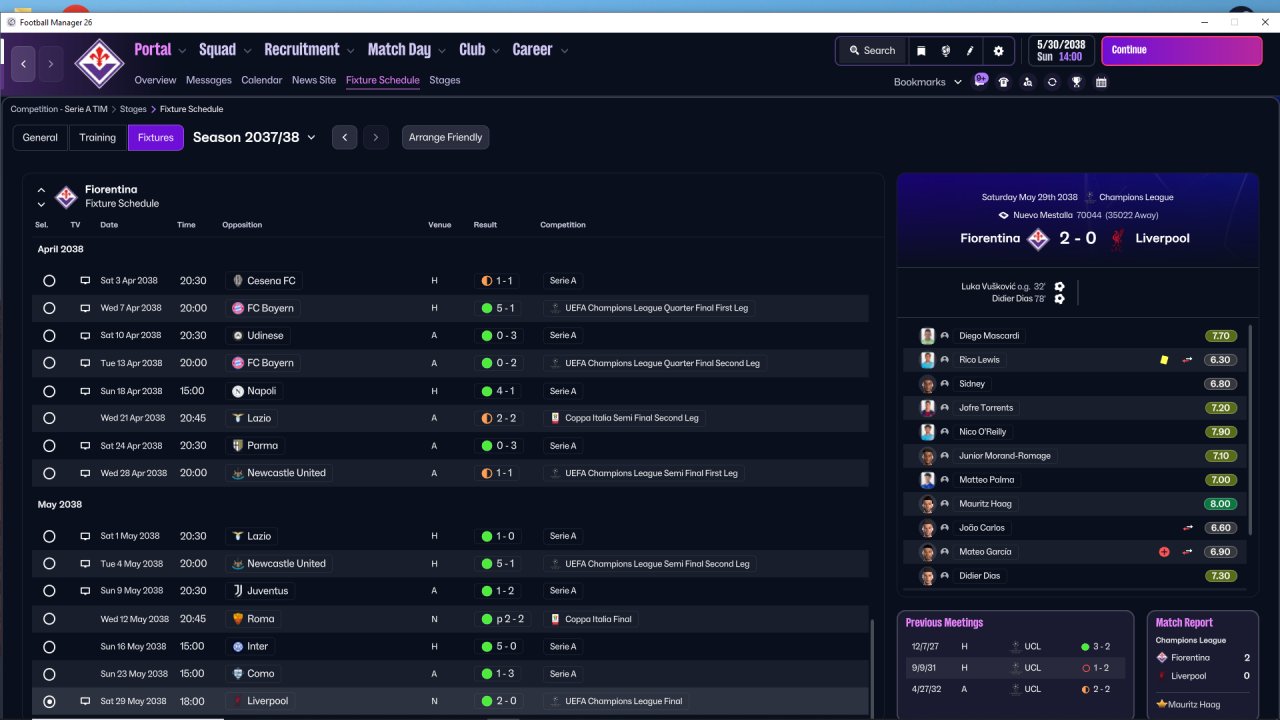Click the fixture list vertical scrollbar
Viewport: 1280px width, 720px height.
872,668
